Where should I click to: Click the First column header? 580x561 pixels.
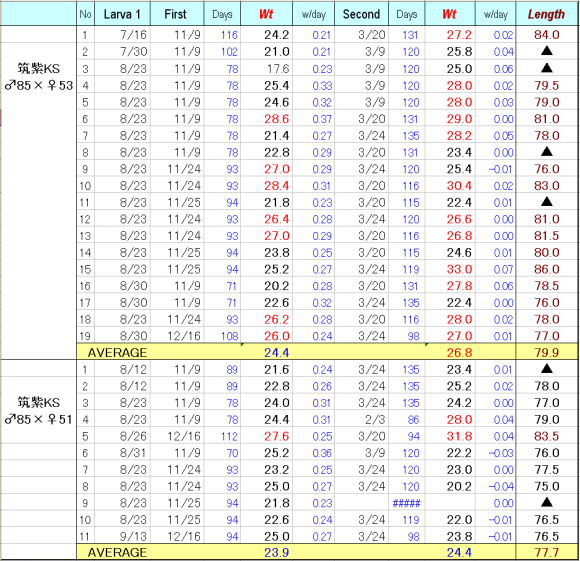click(176, 14)
